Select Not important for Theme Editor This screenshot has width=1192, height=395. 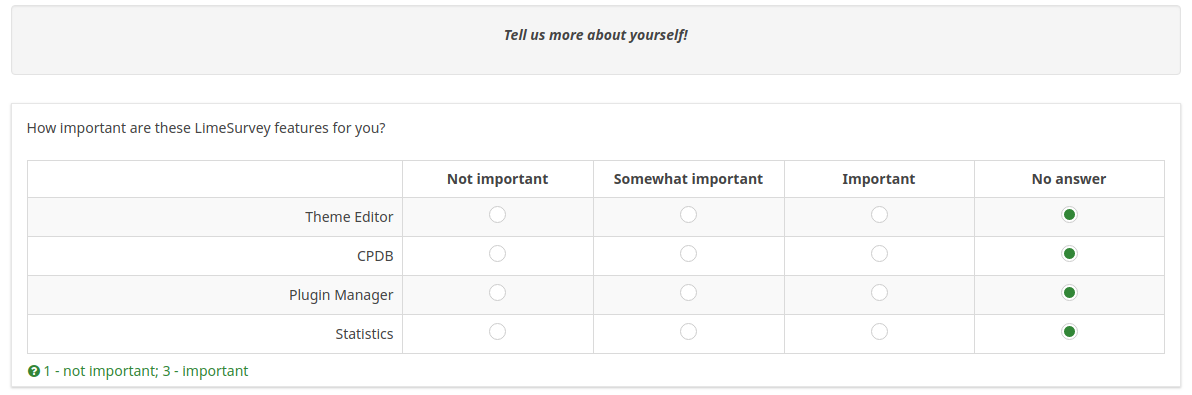pos(497,215)
